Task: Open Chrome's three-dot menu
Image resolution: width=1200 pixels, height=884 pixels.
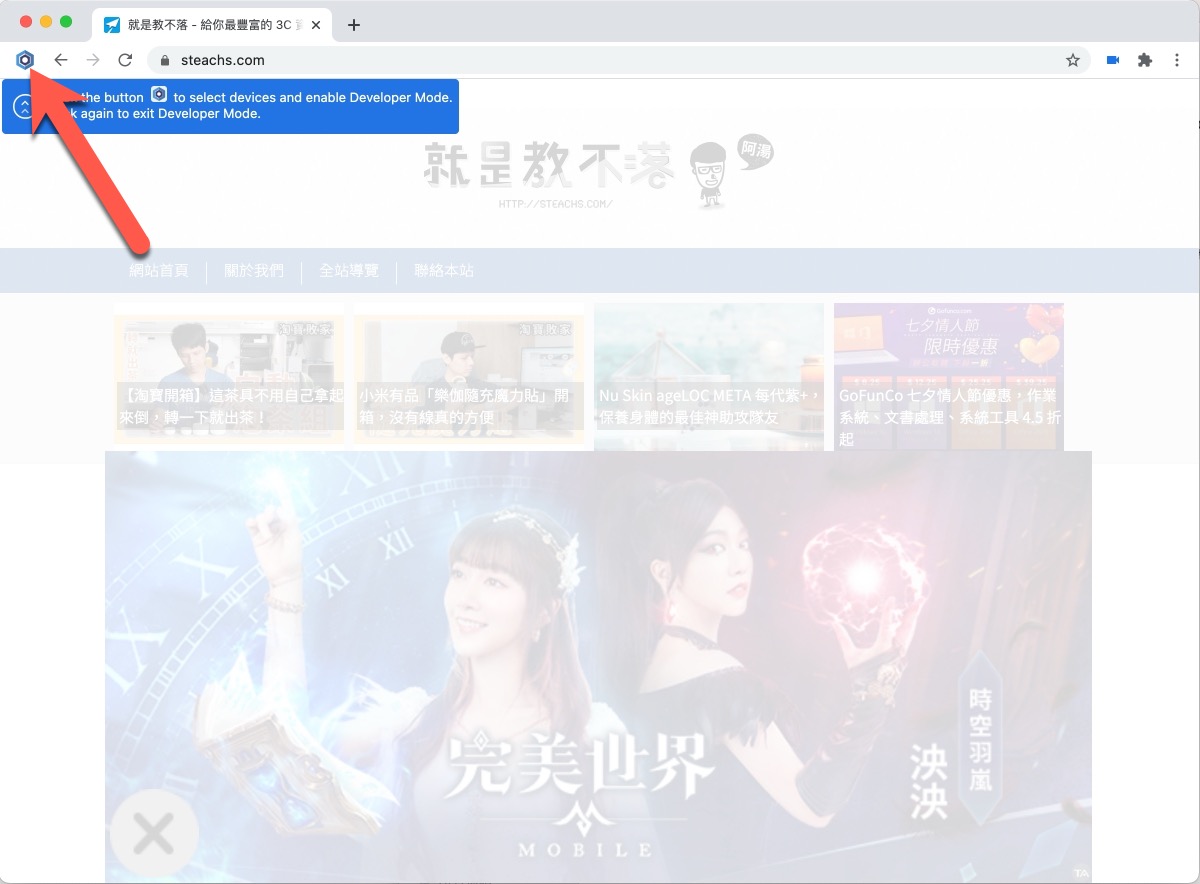Action: tap(1177, 60)
